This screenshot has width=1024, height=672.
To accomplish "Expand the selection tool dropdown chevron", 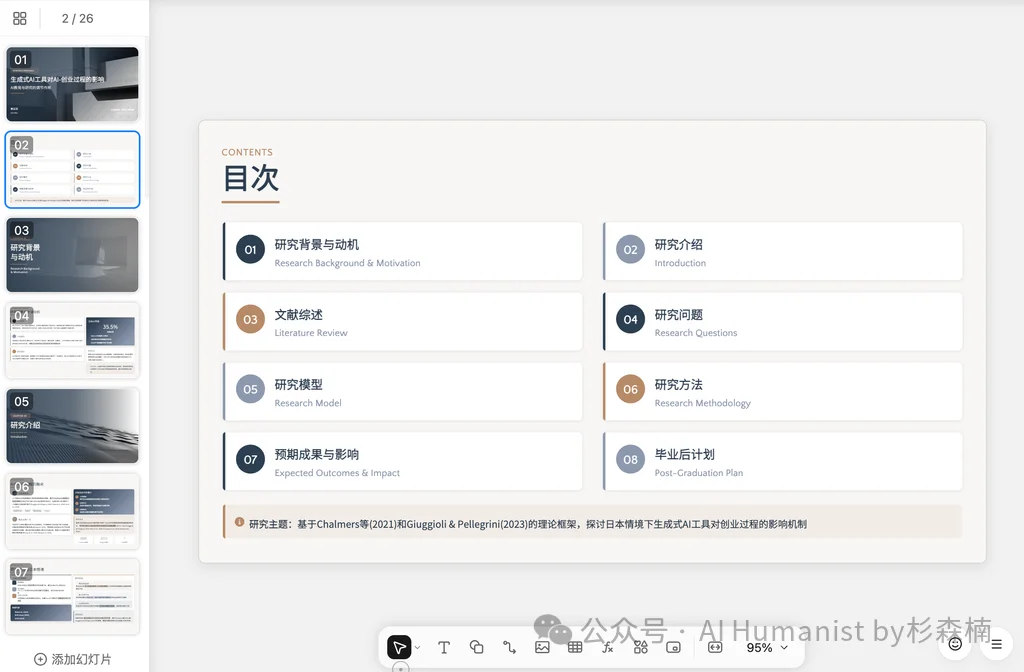I will tap(418, 647).
